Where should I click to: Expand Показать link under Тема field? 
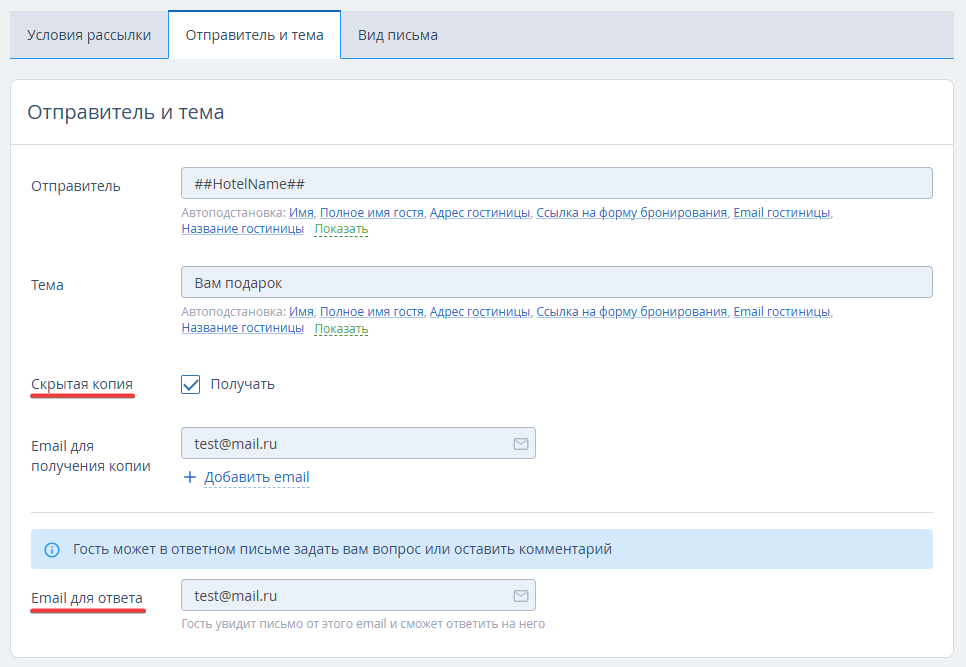[341, 328]
